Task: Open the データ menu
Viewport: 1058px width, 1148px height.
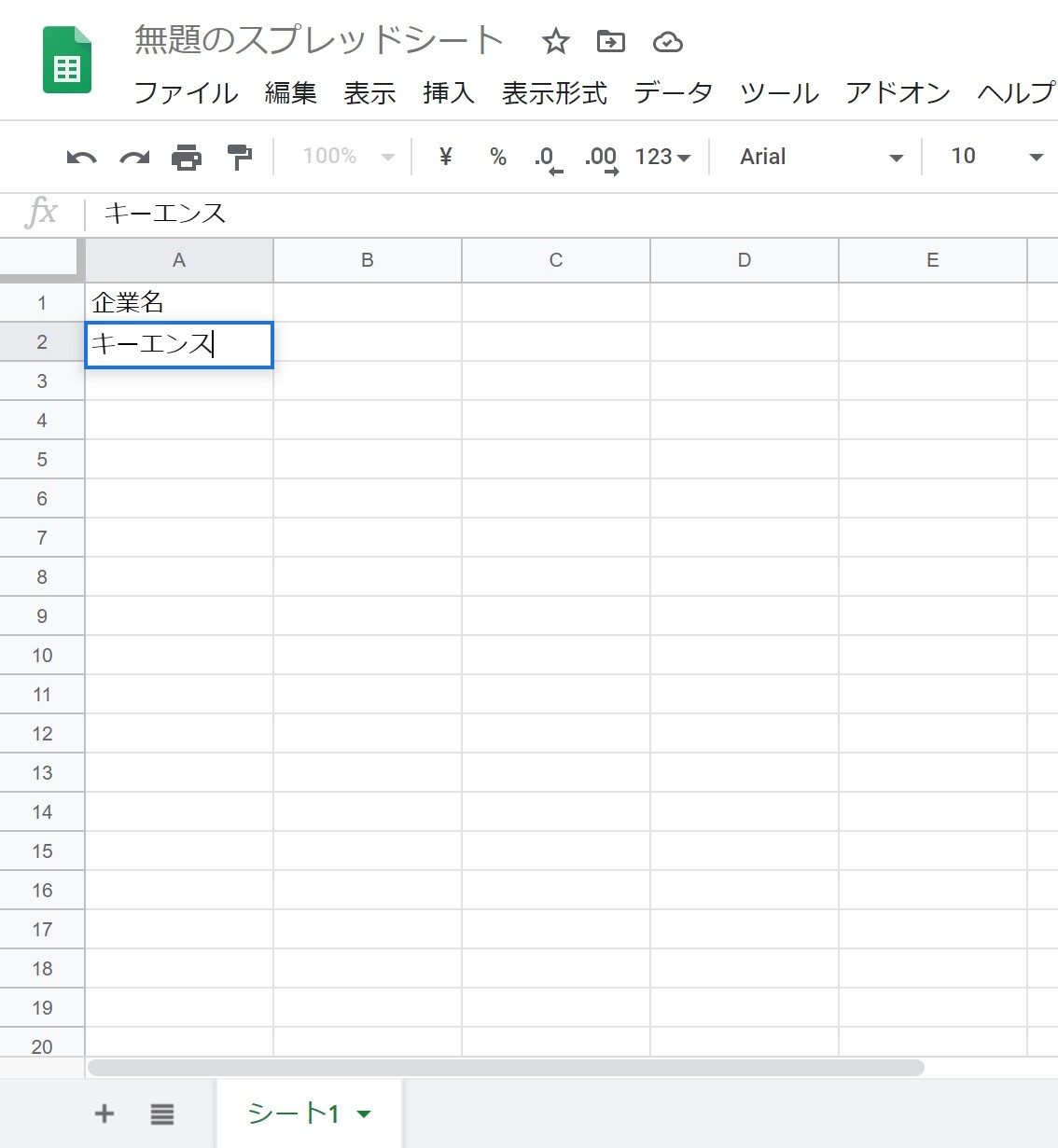Action: (674, 93)
